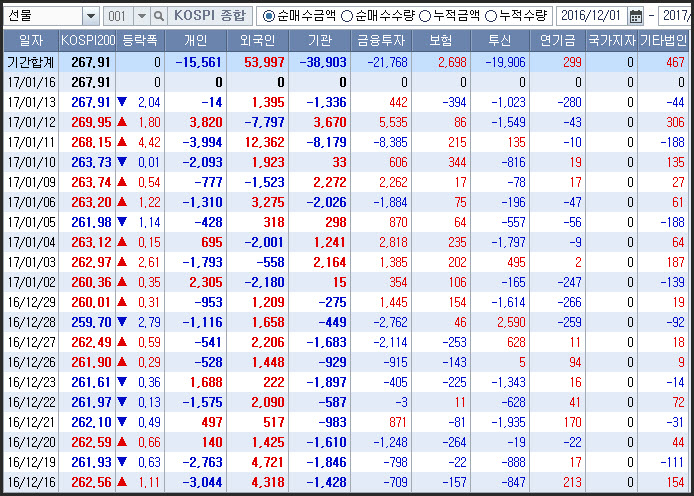Click the magnifier search icon
This screenshot has height=496, width=694.
[x=158, y=16]
